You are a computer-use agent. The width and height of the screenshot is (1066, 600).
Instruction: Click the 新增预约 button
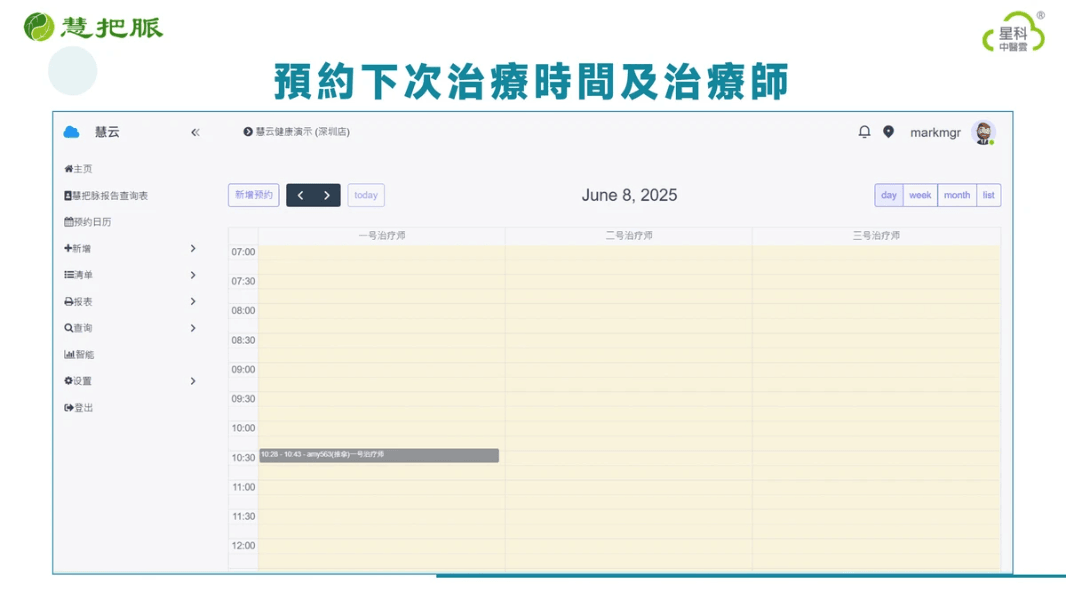[254, 195]
